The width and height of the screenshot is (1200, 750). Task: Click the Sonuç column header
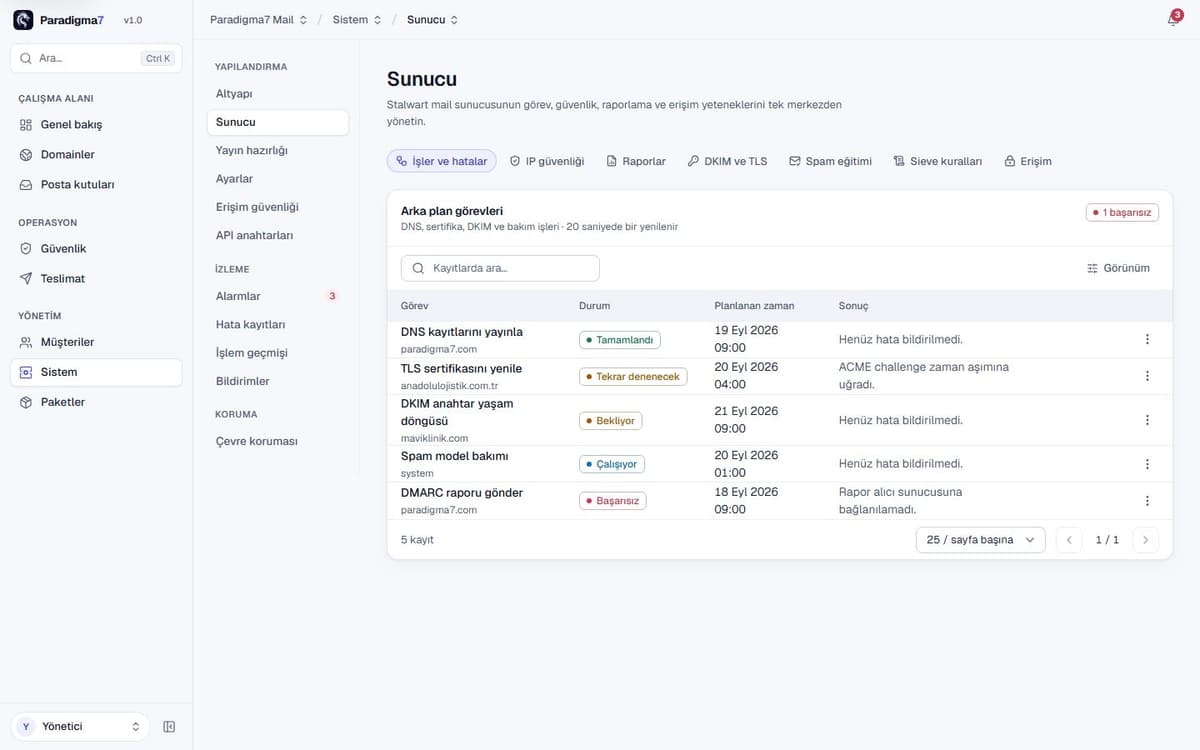pos(853,306)
